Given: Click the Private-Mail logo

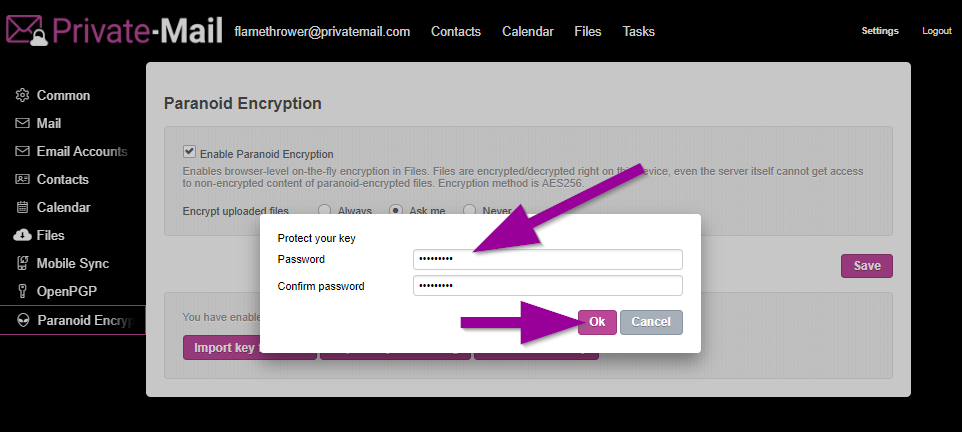Looking at the screenshot, I should click(112, 30).
